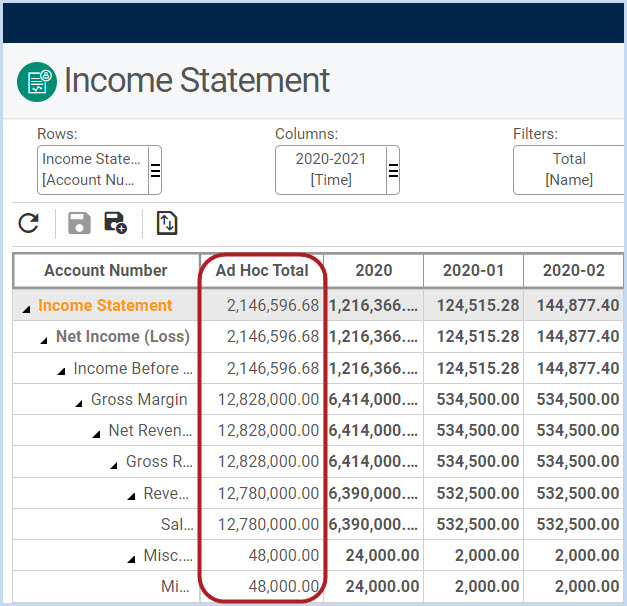Click the Ad Hoc Total column header
The width and height of the screenshot is (627, 606).
tap(262, 270)
